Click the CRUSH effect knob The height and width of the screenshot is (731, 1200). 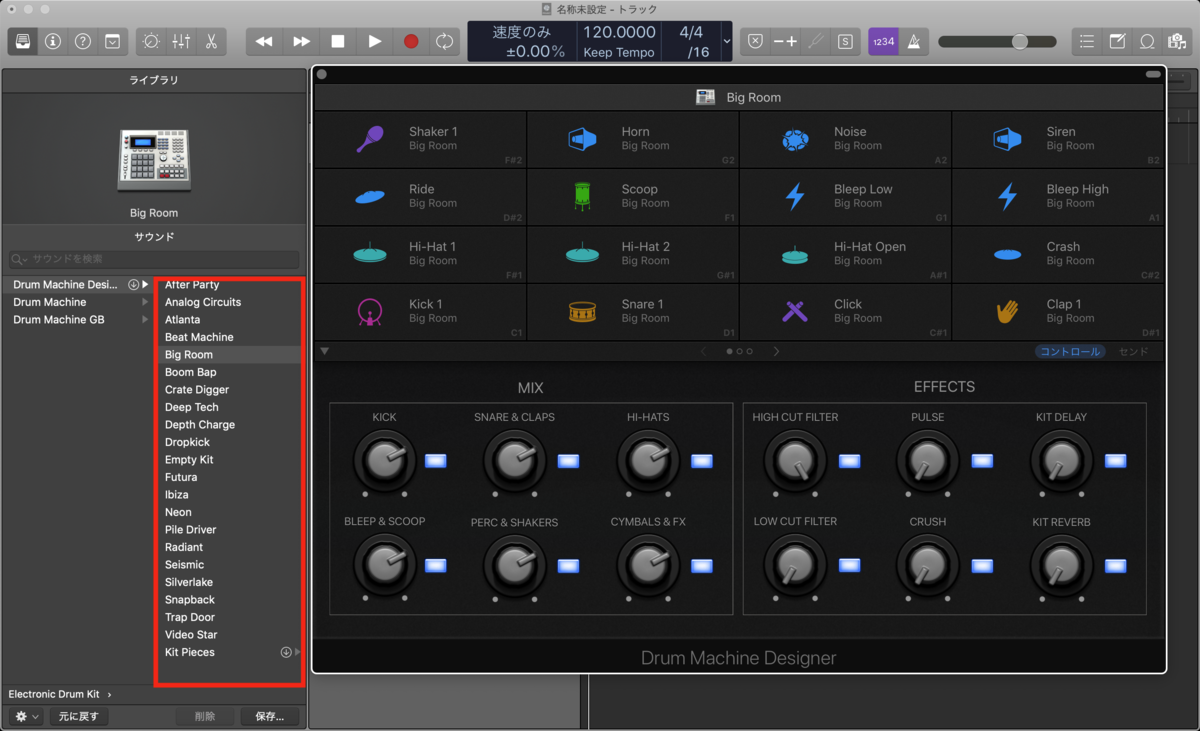tap(927, 565)
